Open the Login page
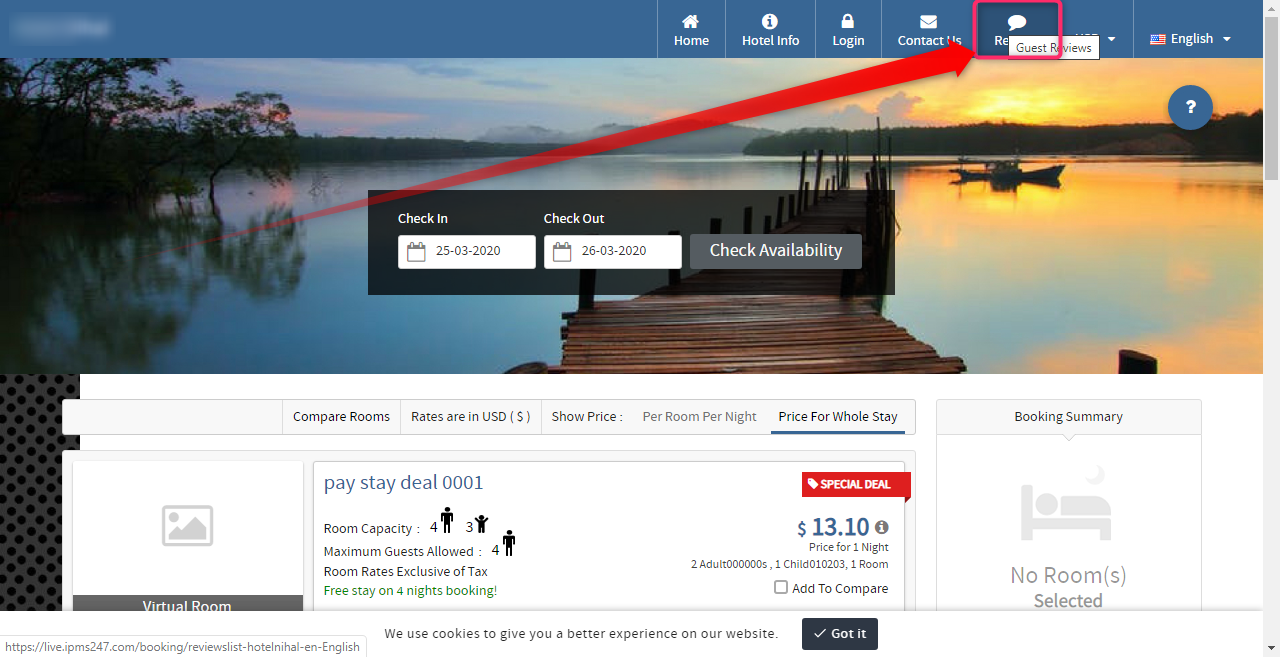The height and width of the screenshot is (657, 1280). pyautogui.click(x=848, y=29)
